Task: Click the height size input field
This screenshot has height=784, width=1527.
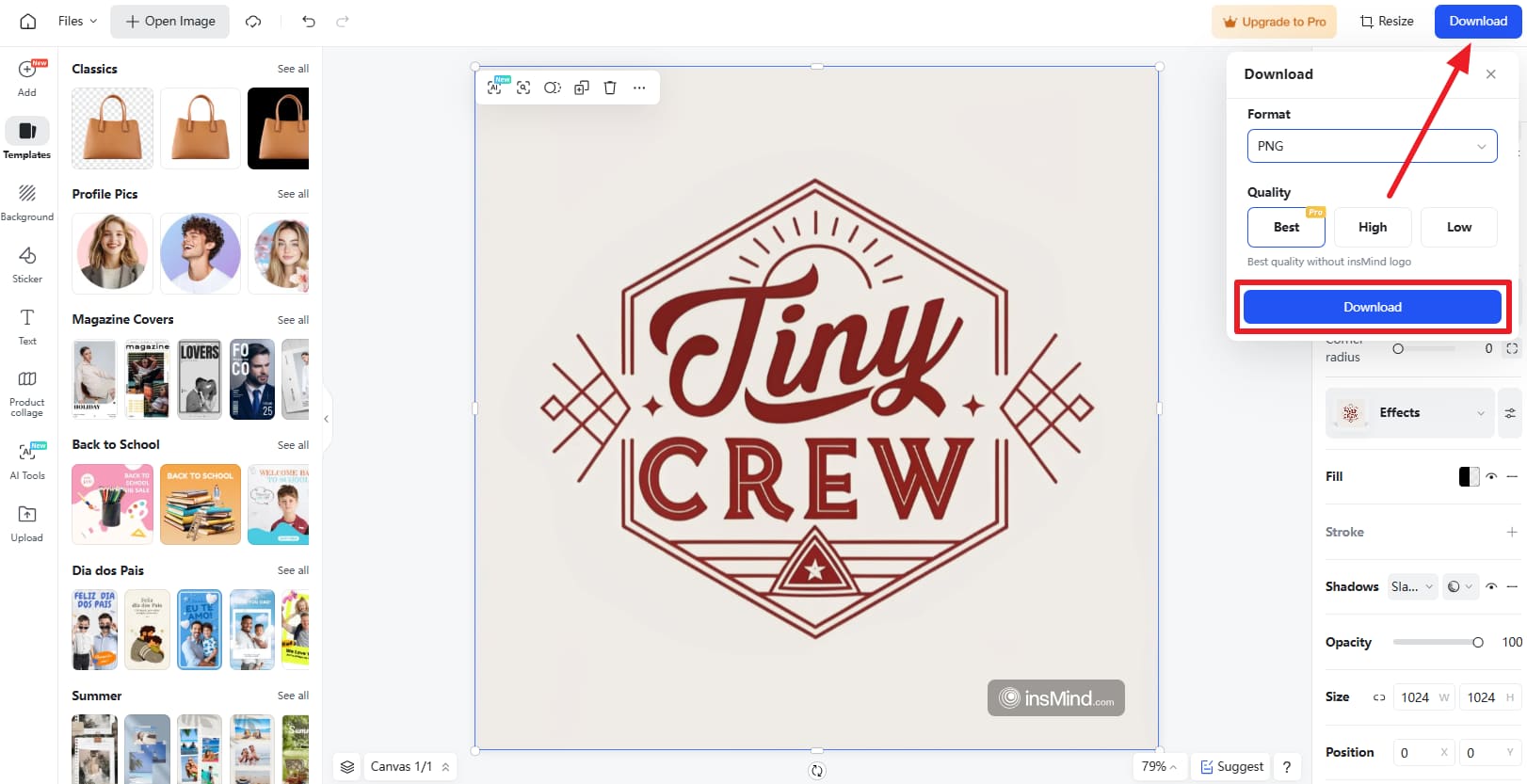Action: coord(1489,697)
